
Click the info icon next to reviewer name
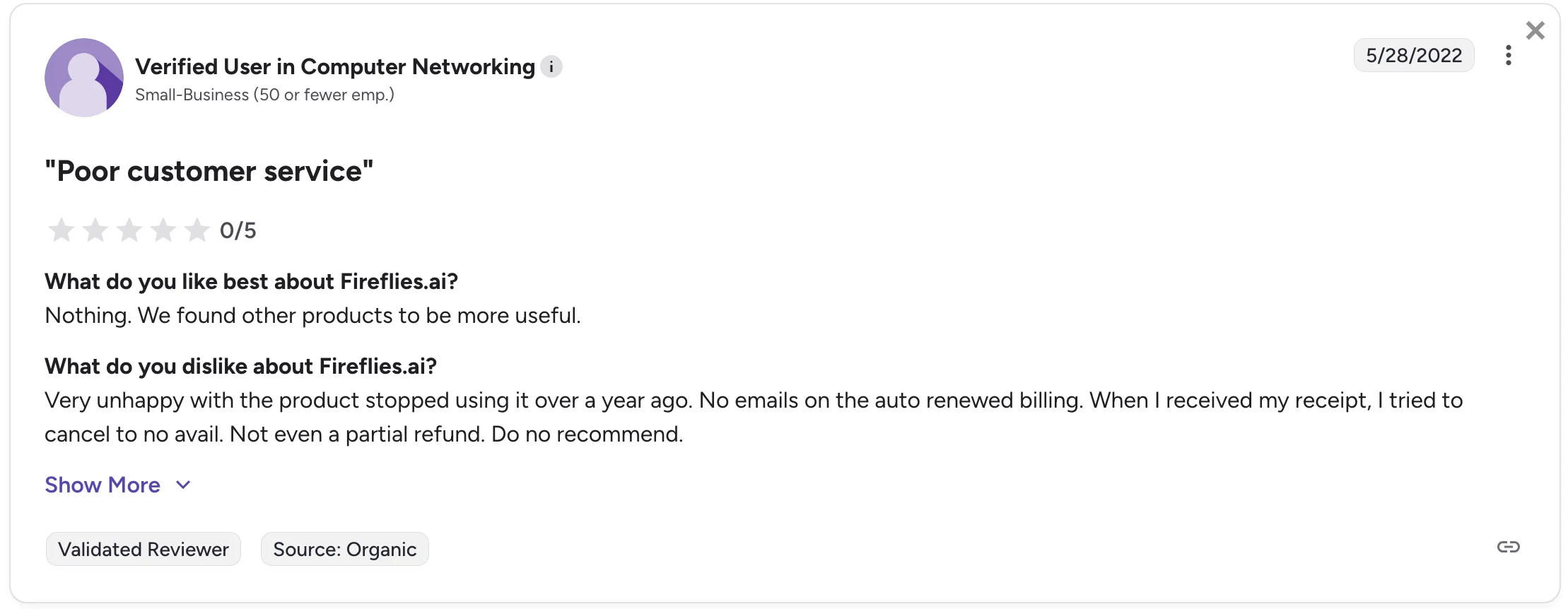coord(552,66)
